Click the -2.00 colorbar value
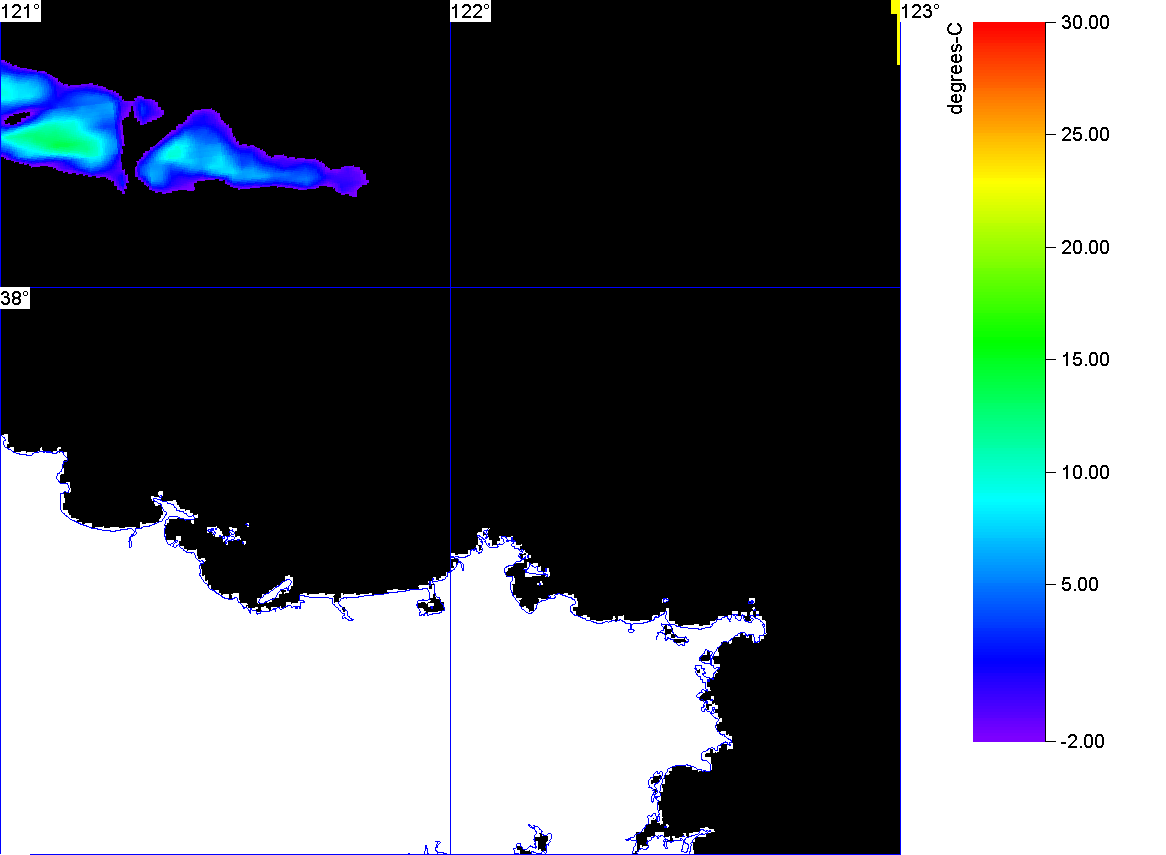1166x855 pixels. pyautogui.click(x=1082, y=741)
